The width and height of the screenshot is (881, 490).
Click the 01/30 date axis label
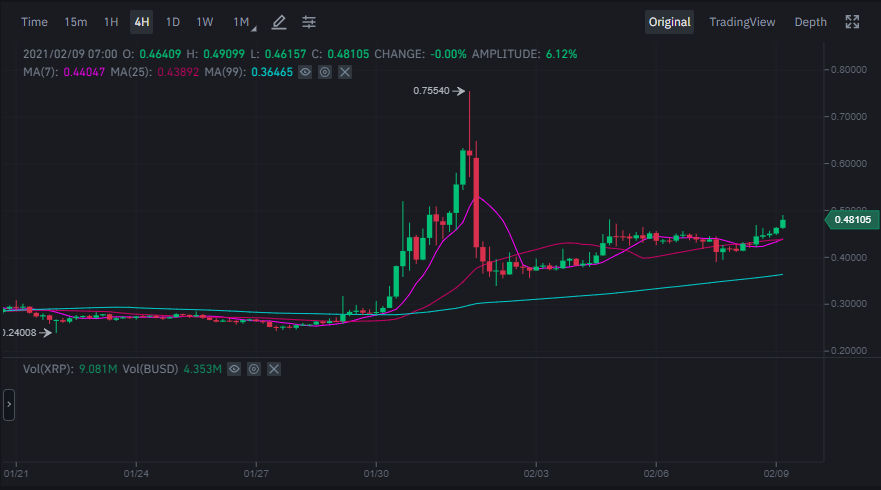[376, 474]
